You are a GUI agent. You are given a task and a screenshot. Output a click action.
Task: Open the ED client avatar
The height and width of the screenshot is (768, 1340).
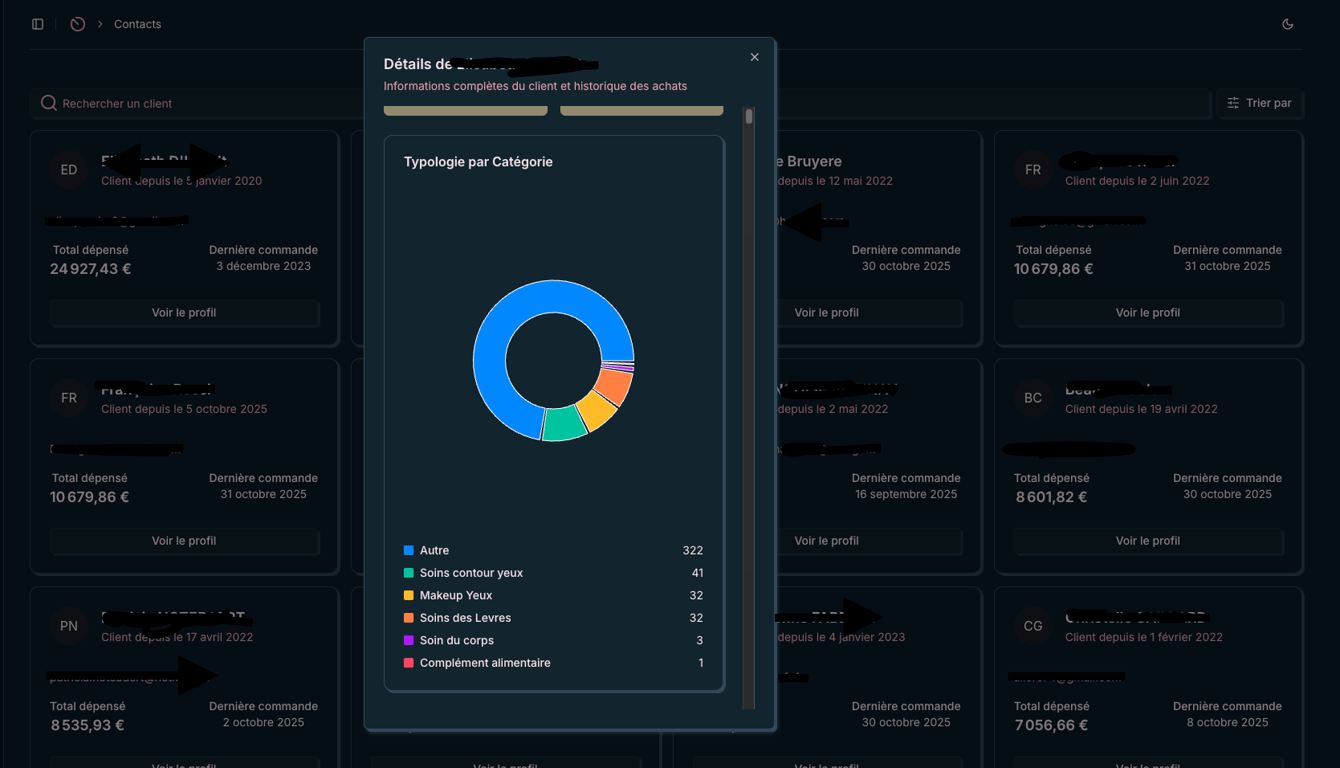coord(69,170)
